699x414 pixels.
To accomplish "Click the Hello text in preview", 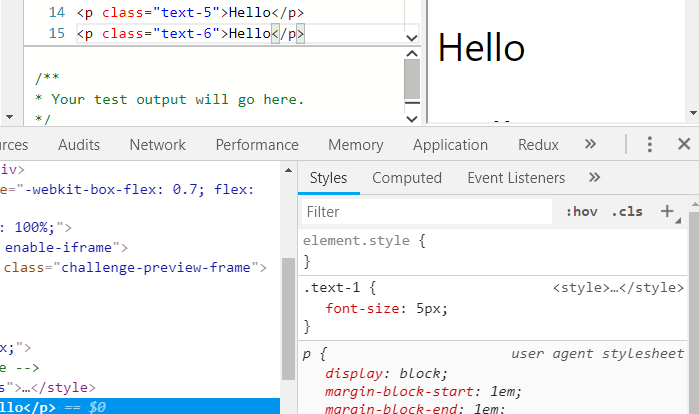I will 481,48.
